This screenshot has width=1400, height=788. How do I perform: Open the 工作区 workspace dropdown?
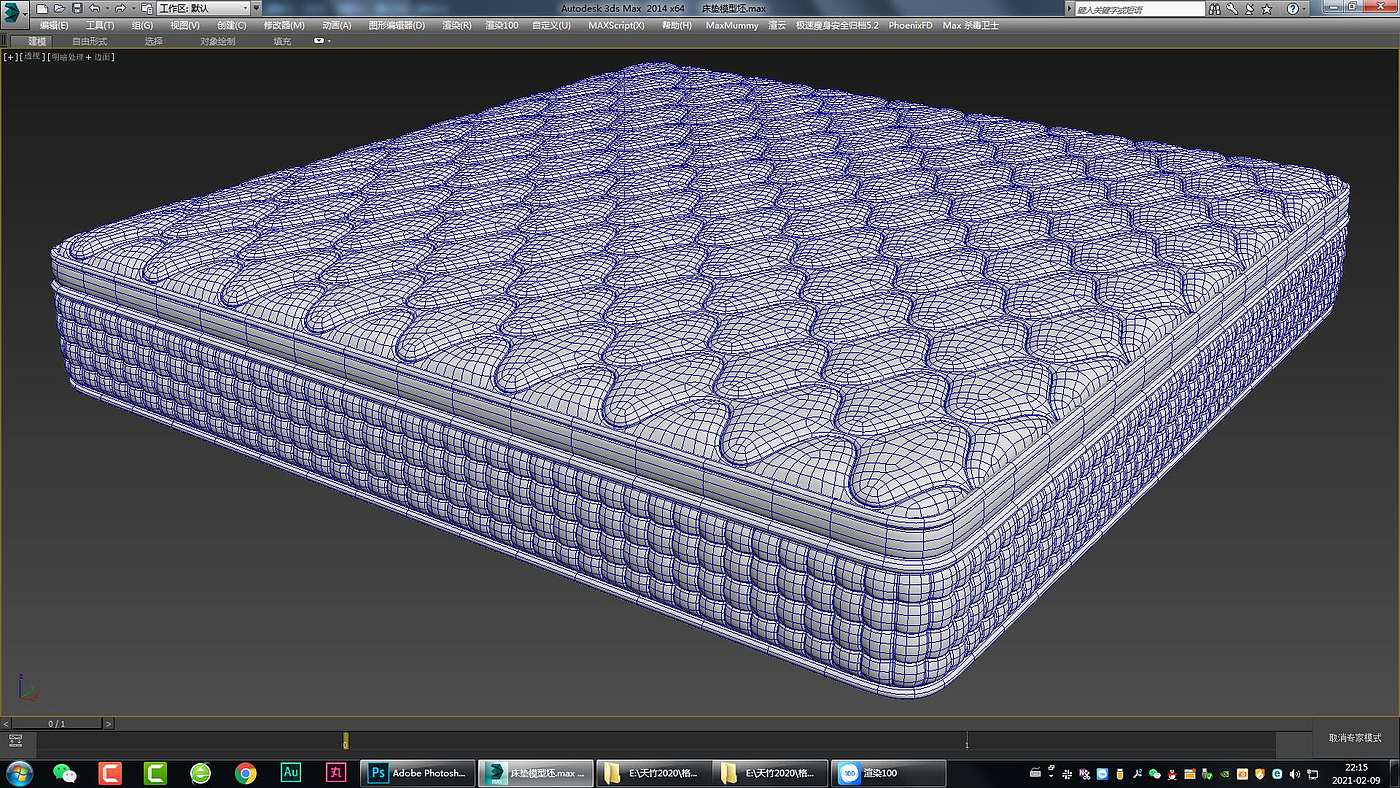pyautogui.click(x=205, y=8)
